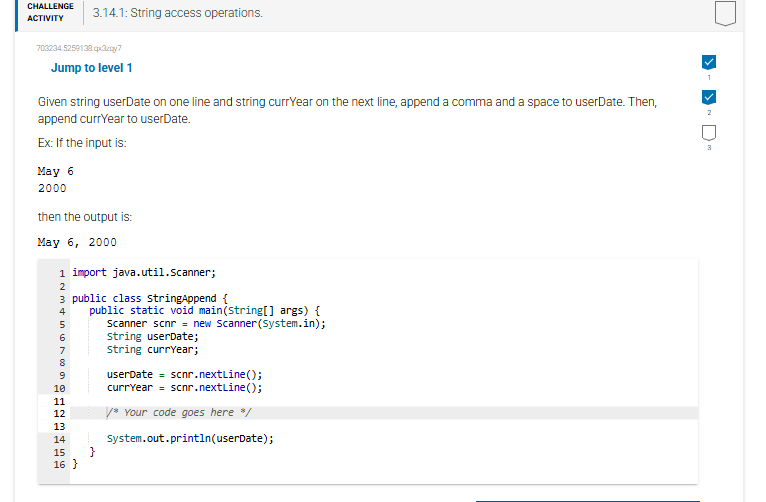This screenshot has height=502, width=766.
Task: Click the text 'then the output is:'
Action: [85, 217]
